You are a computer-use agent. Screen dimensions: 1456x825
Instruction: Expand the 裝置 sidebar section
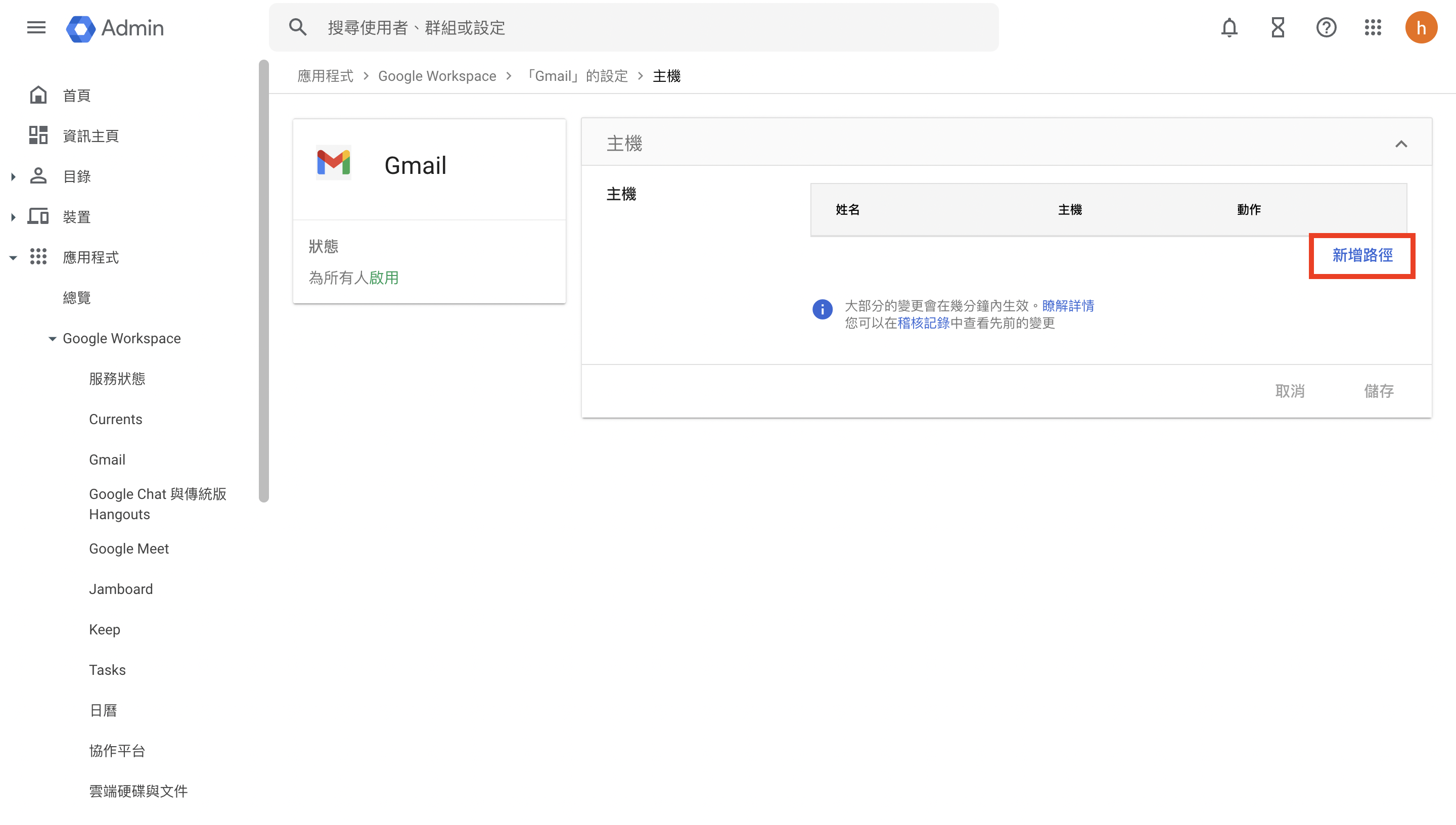pos(13,217)
